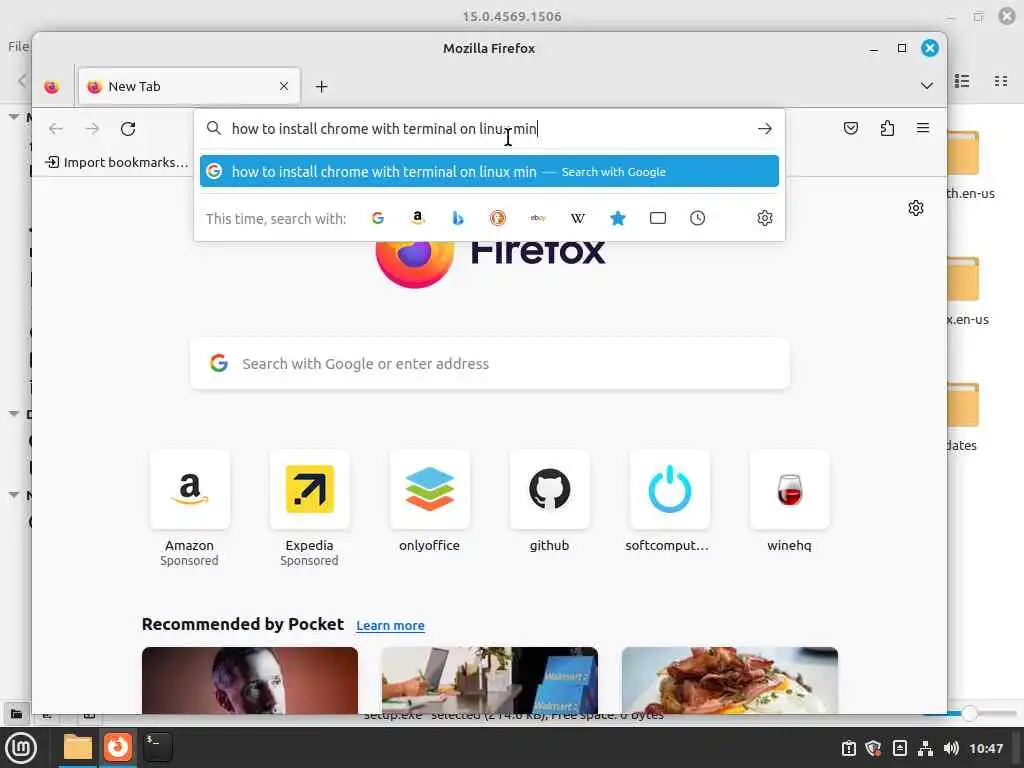
Task: Open the volume tray icon
Action: point(951,748)
